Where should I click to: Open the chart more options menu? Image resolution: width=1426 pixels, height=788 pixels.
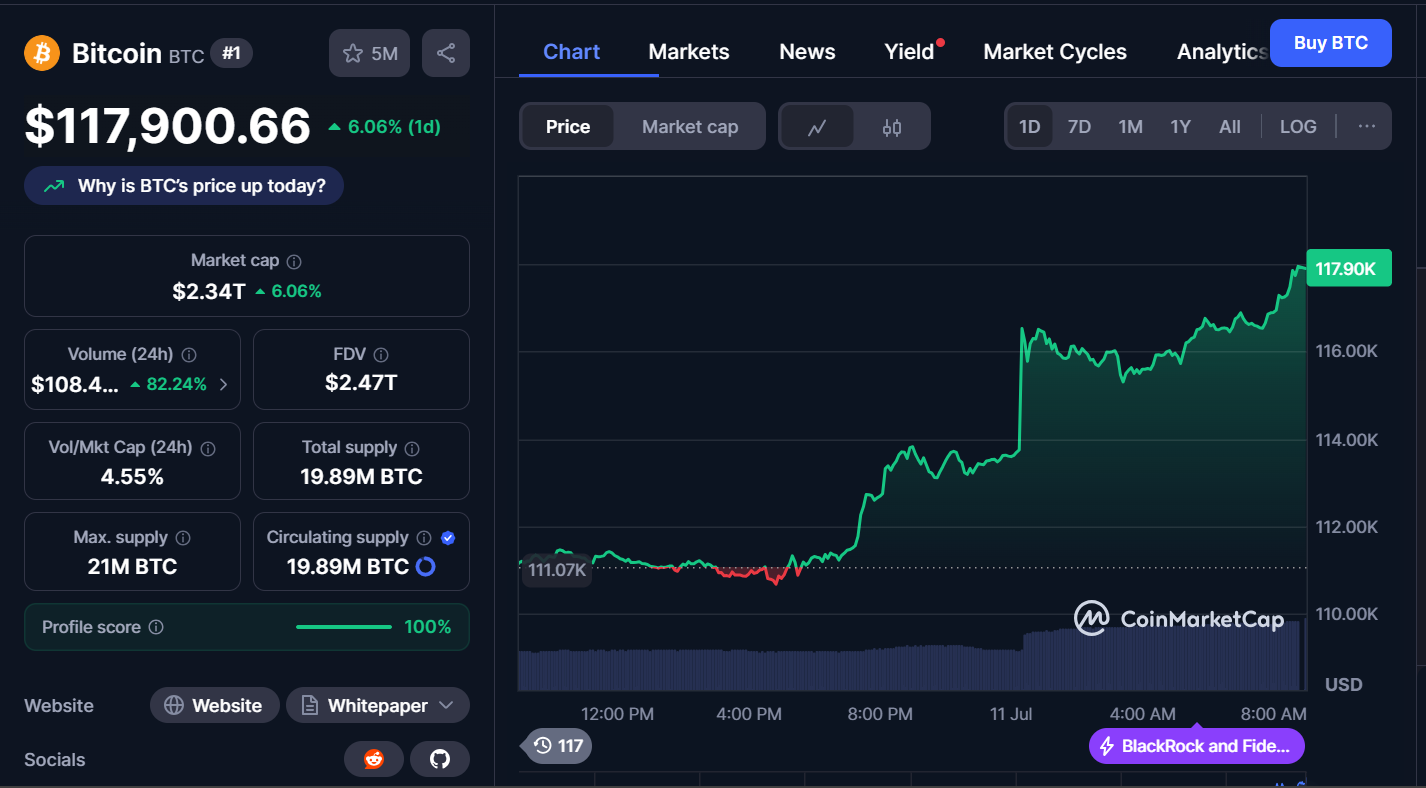click(x=1367, y=127)
